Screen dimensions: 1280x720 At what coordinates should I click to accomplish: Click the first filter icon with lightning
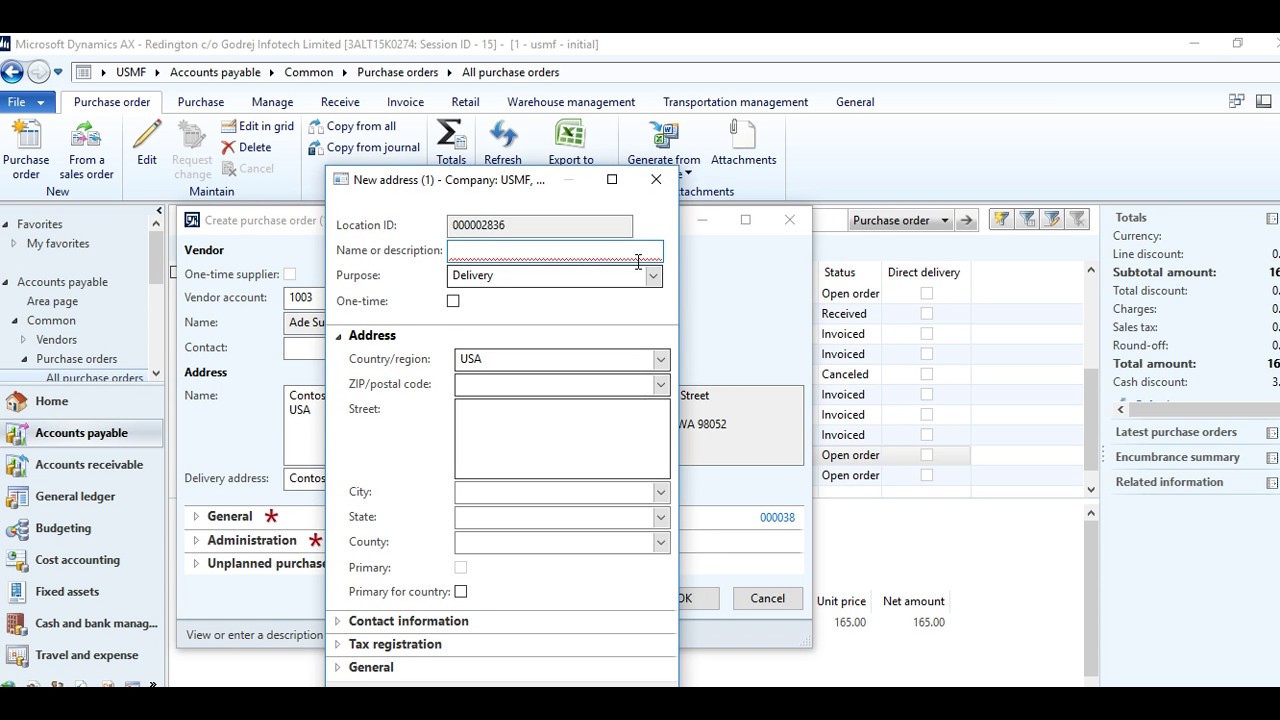[1000, 220]
